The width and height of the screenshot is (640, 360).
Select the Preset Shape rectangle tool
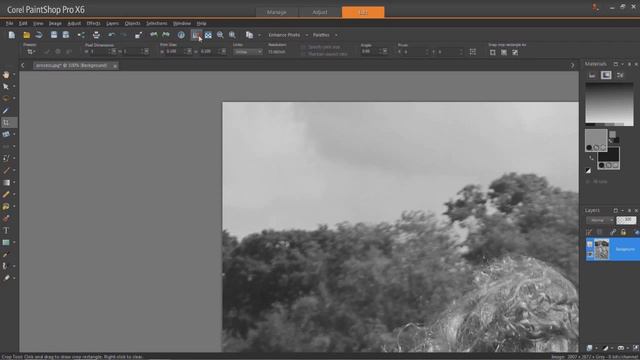[x=6, y=242]
